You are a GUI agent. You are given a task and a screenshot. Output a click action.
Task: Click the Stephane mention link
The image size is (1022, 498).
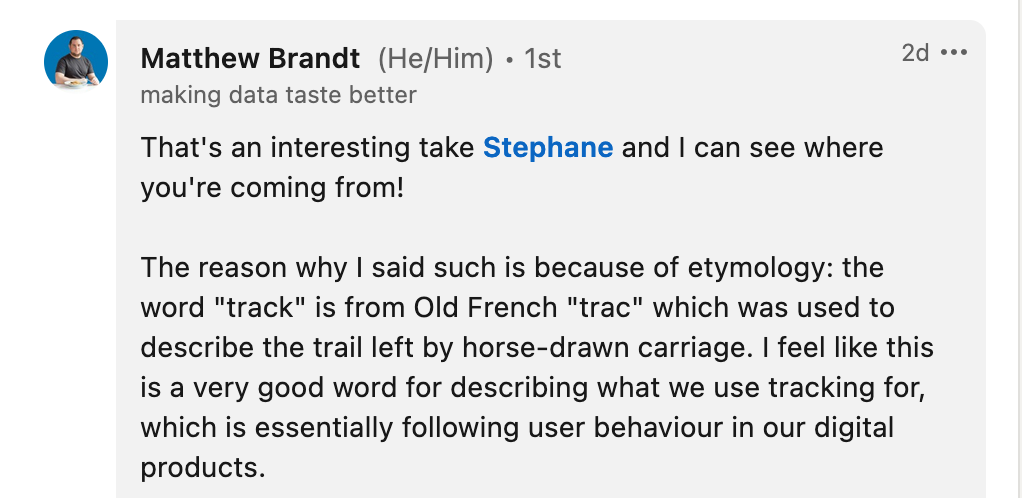pos(548,148)
